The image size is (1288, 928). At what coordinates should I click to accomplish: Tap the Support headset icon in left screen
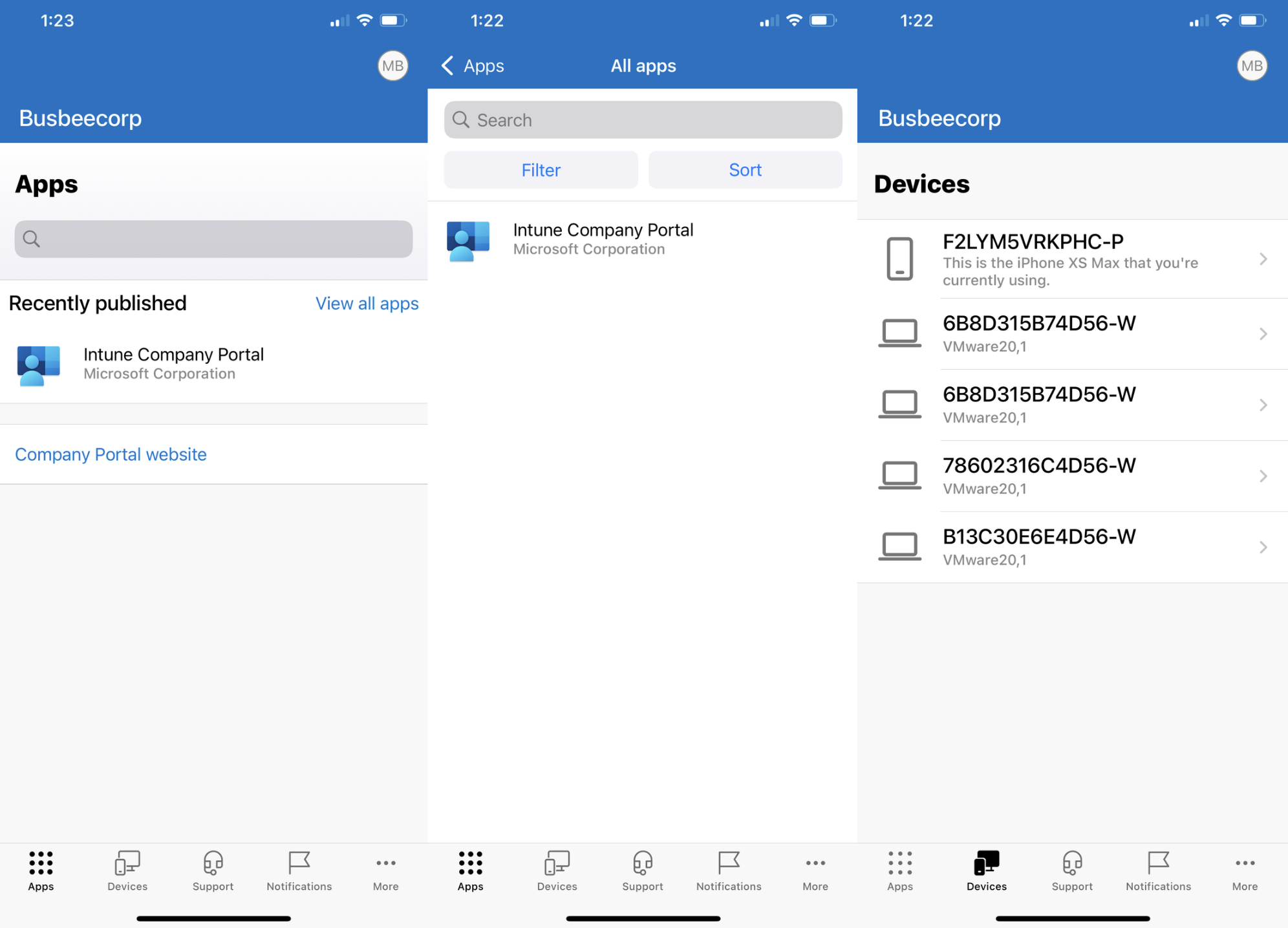point(213,863)
